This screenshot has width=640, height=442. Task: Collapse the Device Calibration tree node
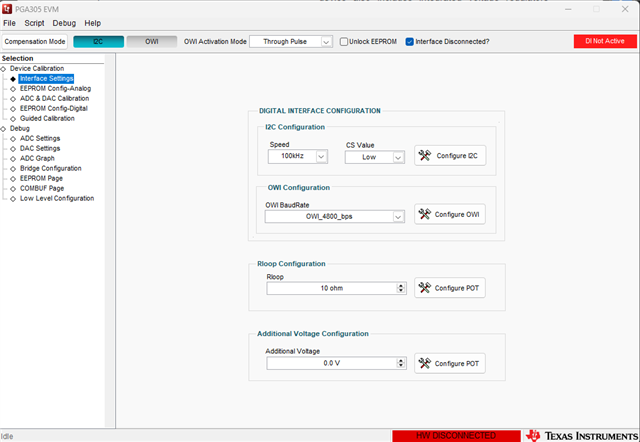tap(3, 69)
